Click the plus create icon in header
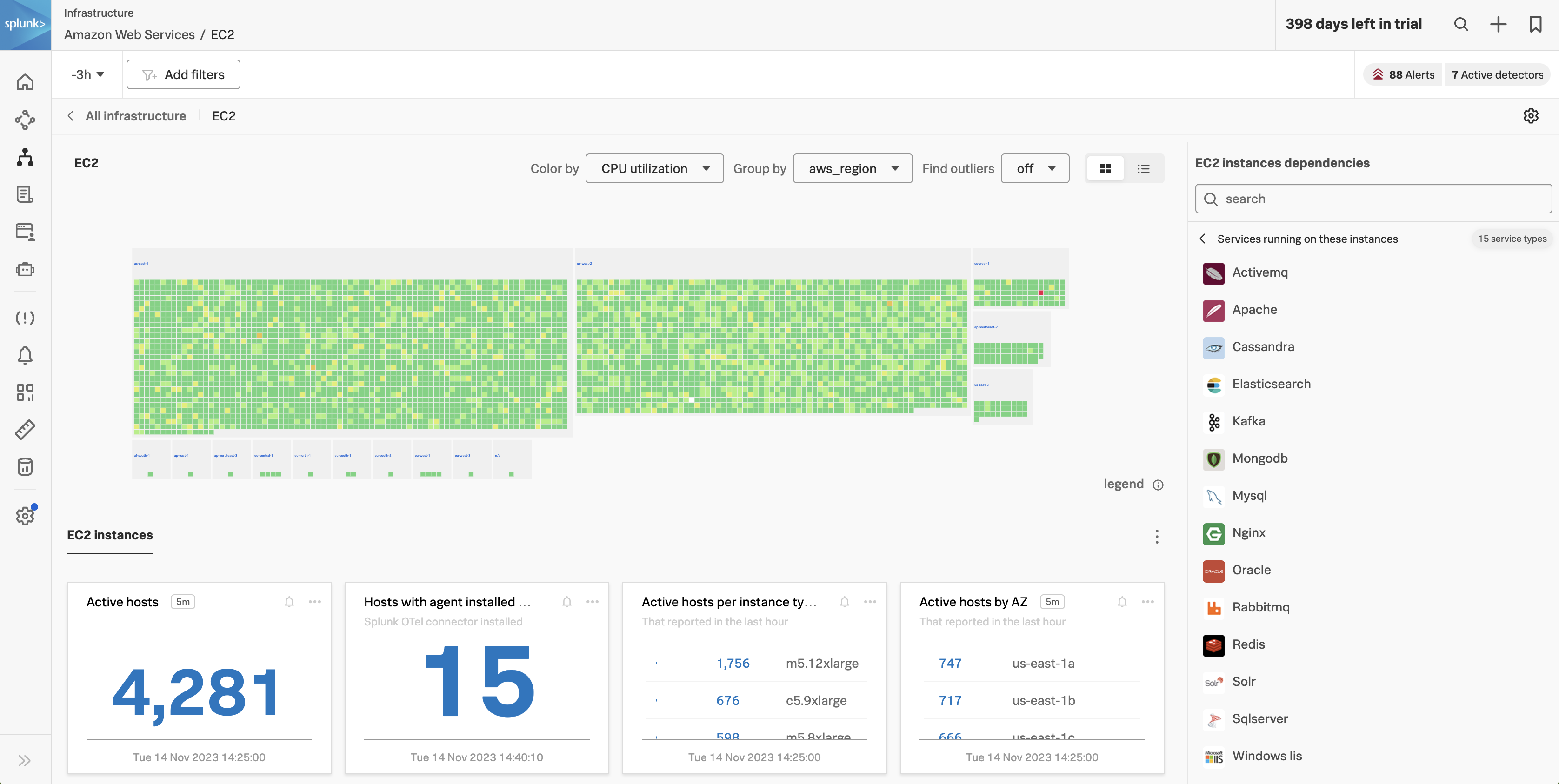 pos(1498,24)
